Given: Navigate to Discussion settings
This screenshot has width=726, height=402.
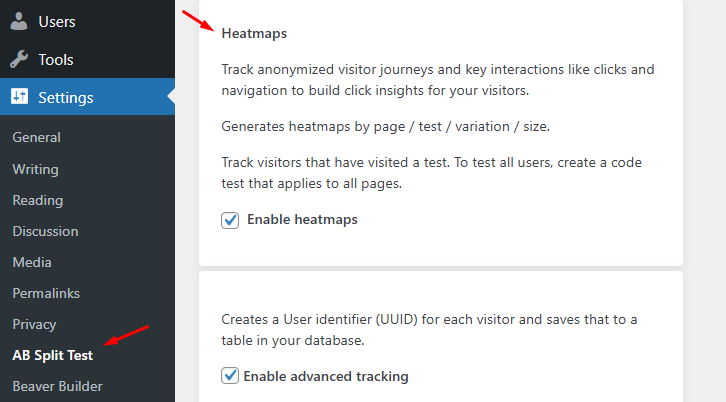Looking at the screenshot, I should (45, 231).
